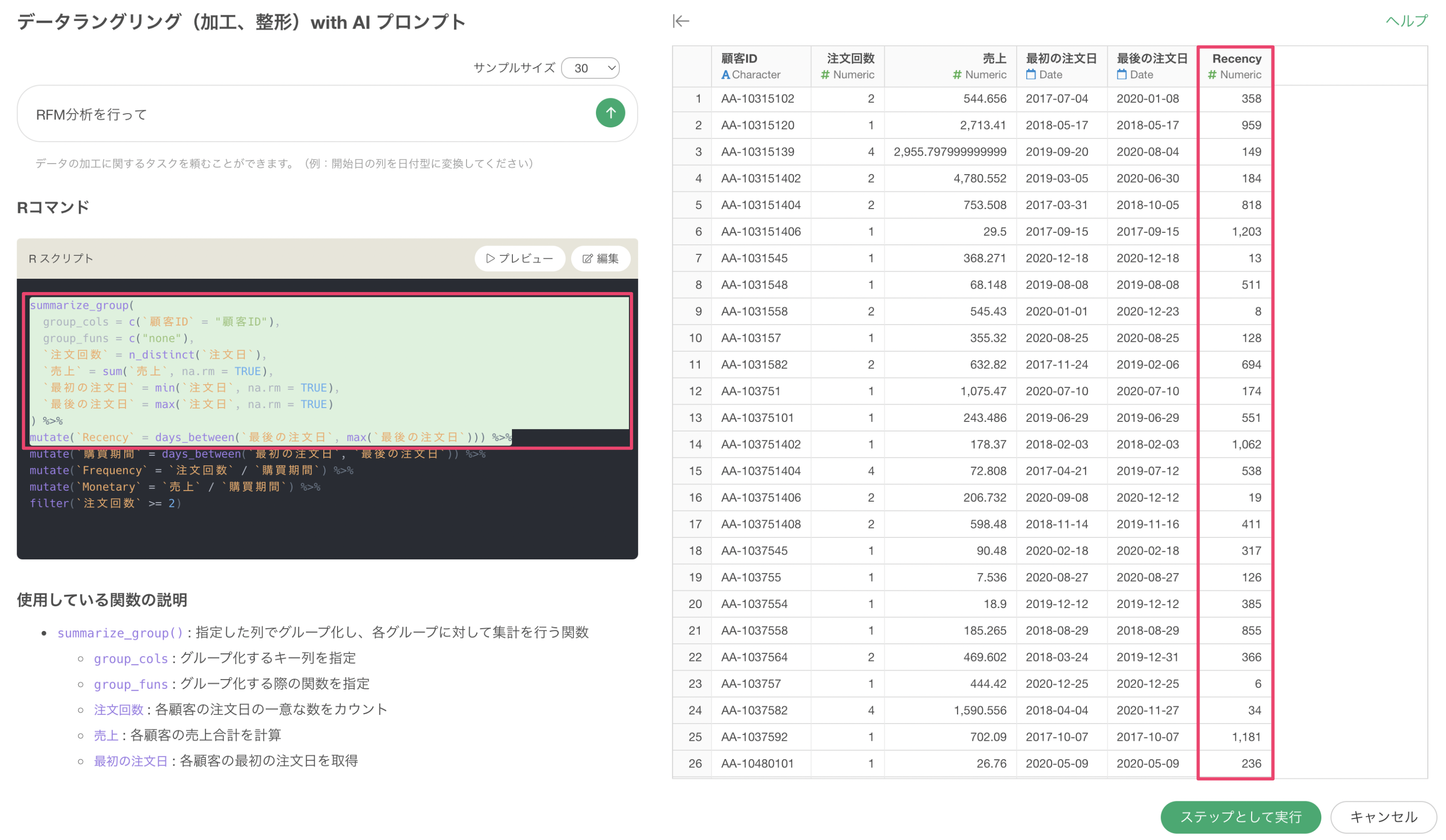Click last order date 2019-11-16

(1148, 524)
